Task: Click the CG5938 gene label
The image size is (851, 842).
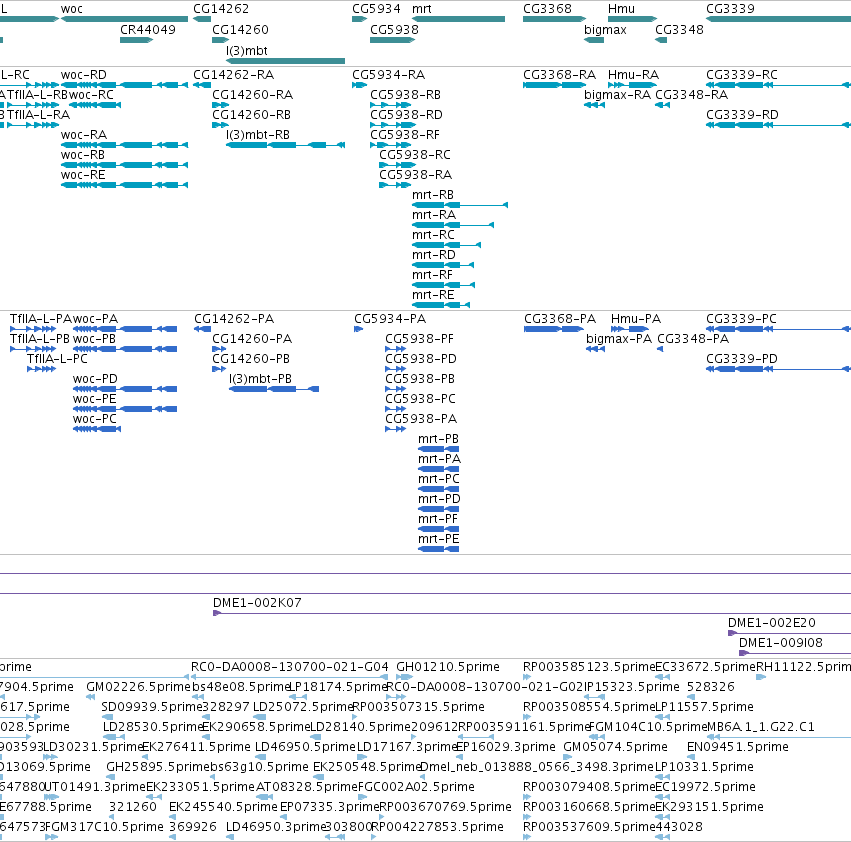Action: [x=394, y=30]
